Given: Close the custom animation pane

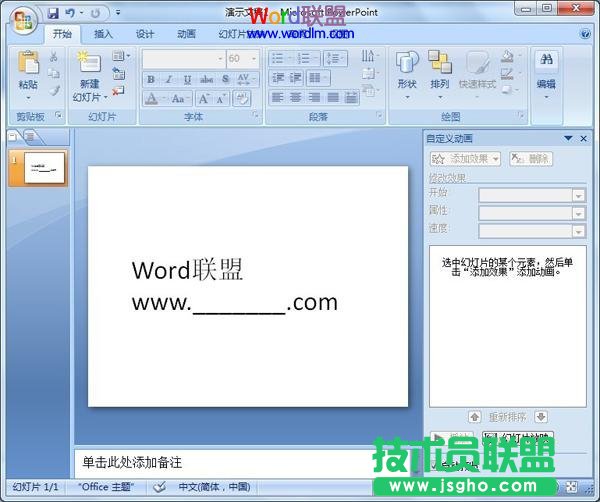Looking at the screenshot, I should coord(584,139).
